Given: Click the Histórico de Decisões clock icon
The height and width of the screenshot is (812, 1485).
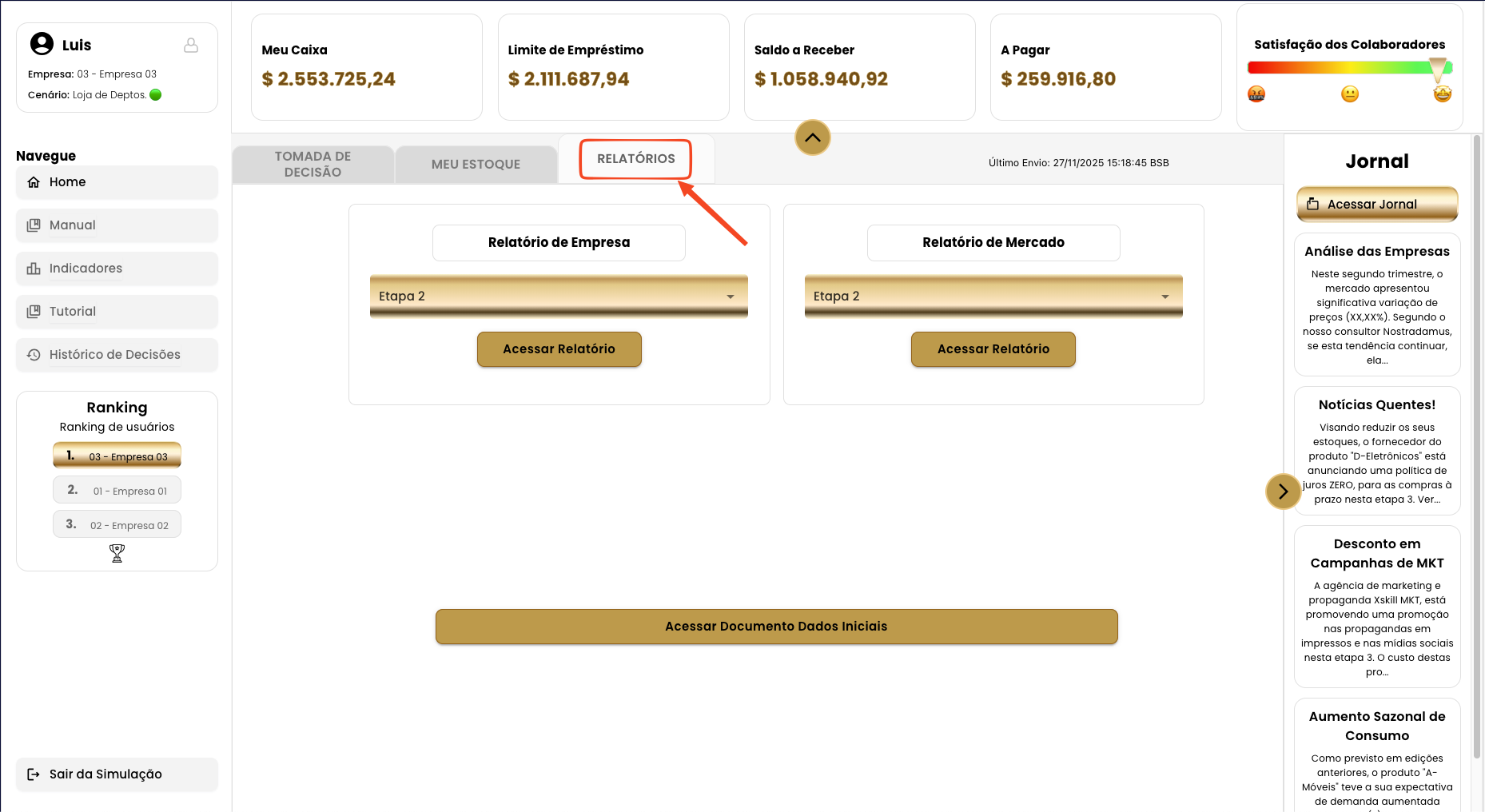Looking at the screenshot, I should pos(34,355).
